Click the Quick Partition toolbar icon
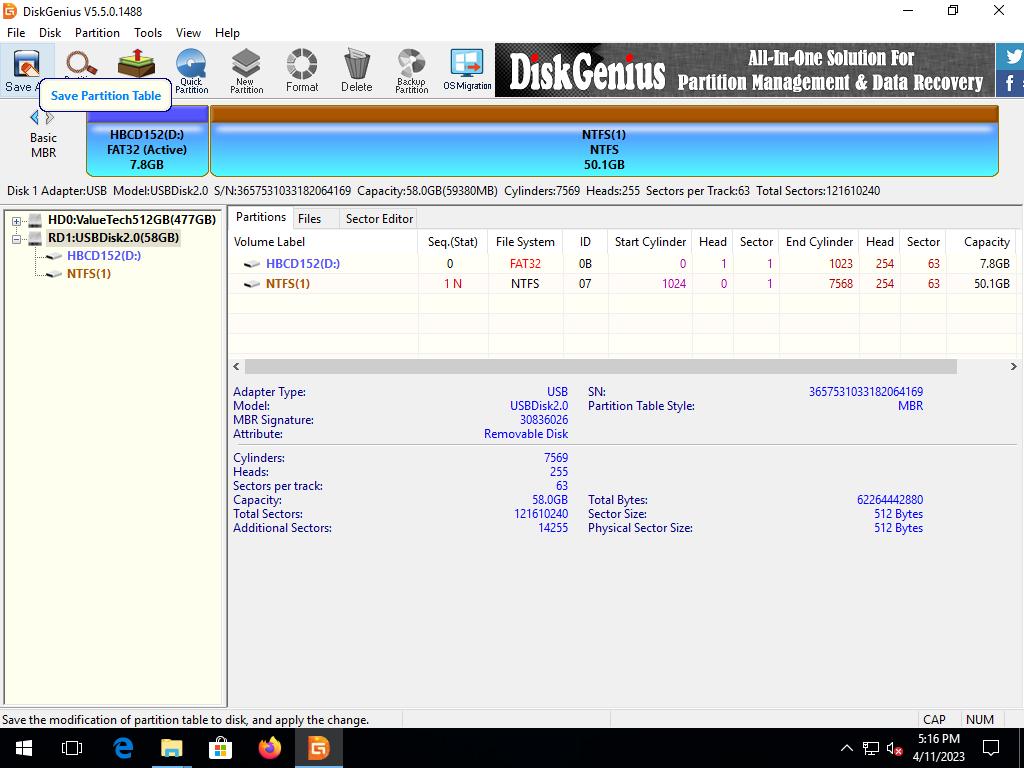Image resolution: width=1024 pixels, height=768 pixels. (191, 71)
